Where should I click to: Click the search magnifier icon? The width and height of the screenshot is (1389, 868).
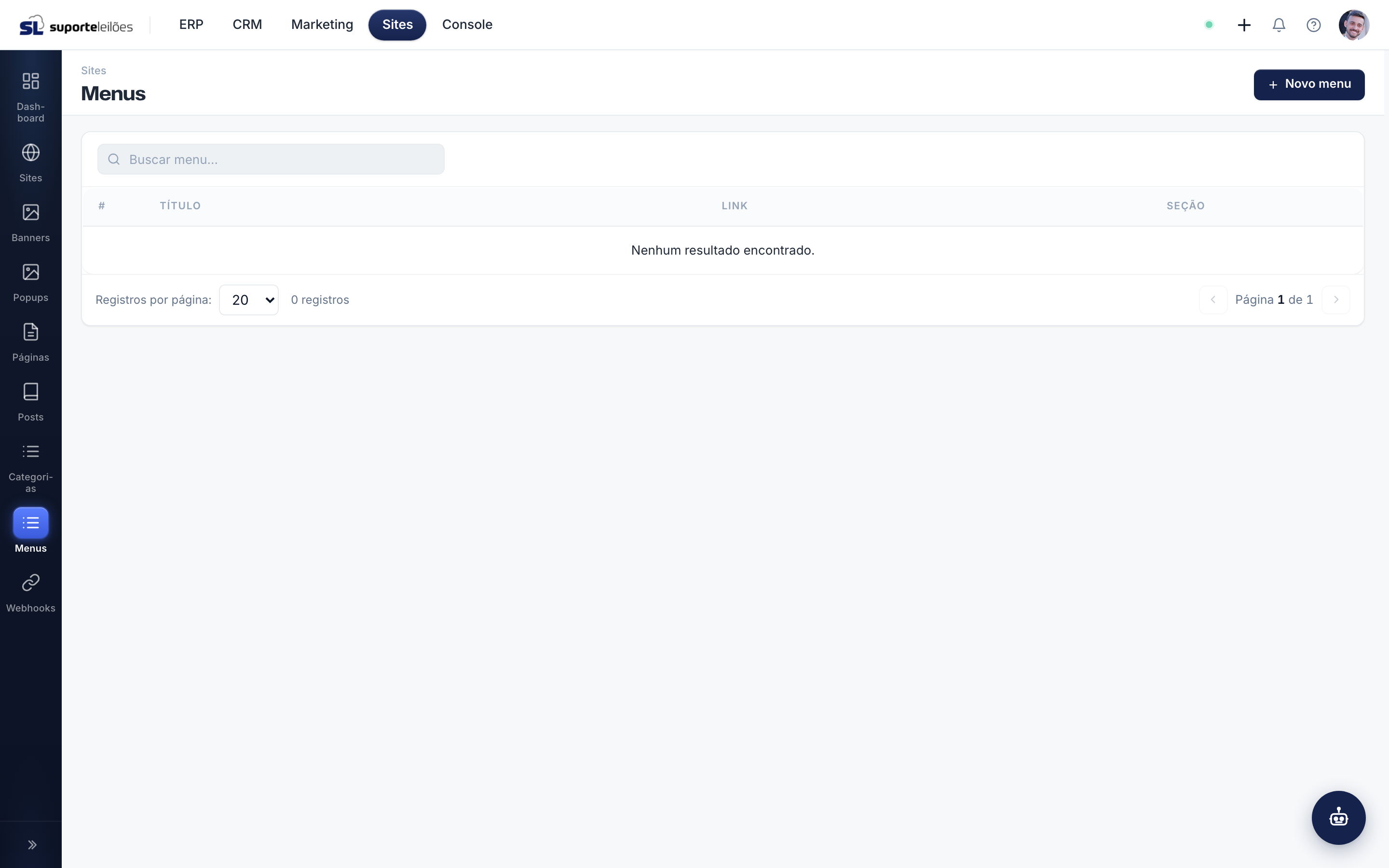(x=114, y=159)
